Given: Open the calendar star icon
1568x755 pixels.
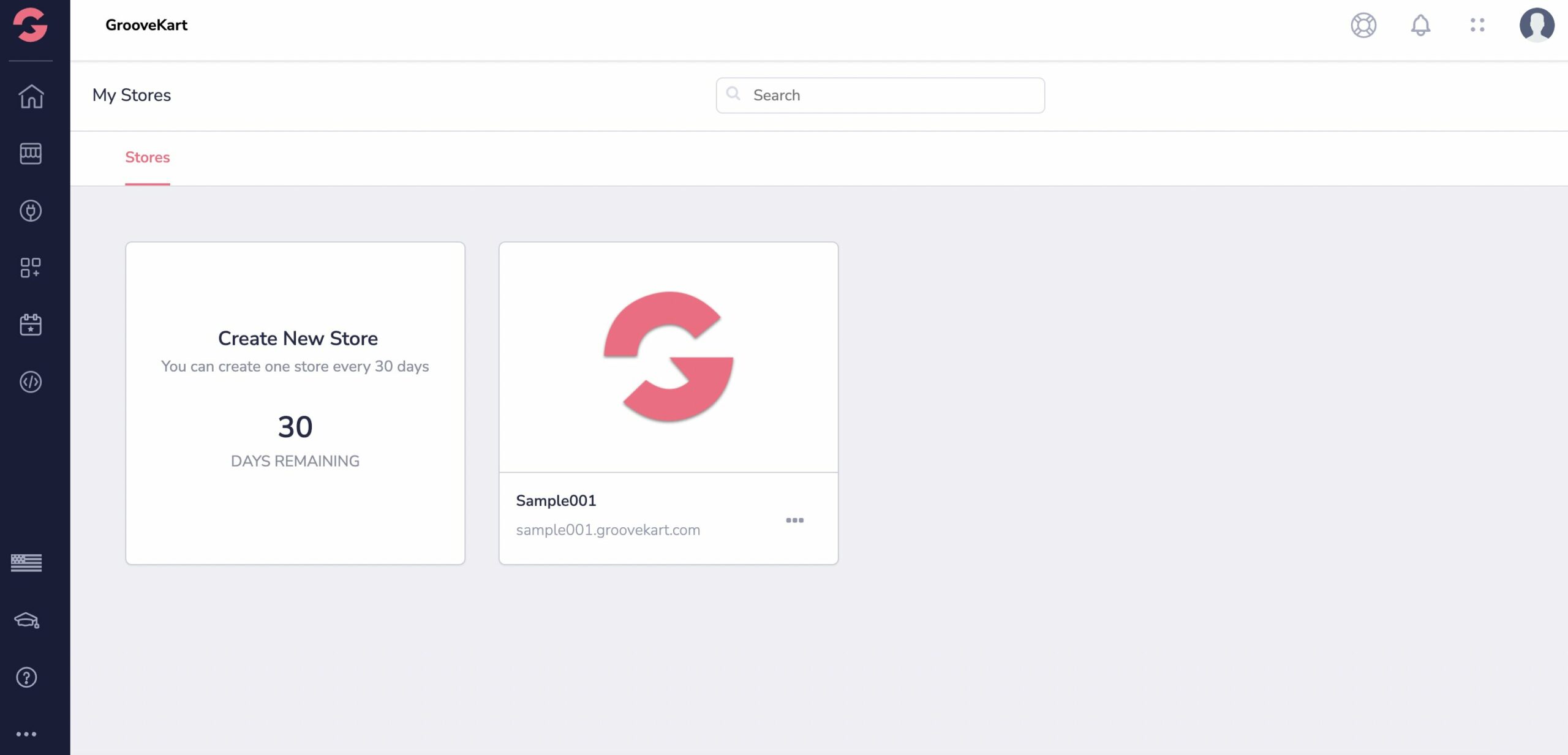Looking at the screenshot, I should (x=31, y=325).
